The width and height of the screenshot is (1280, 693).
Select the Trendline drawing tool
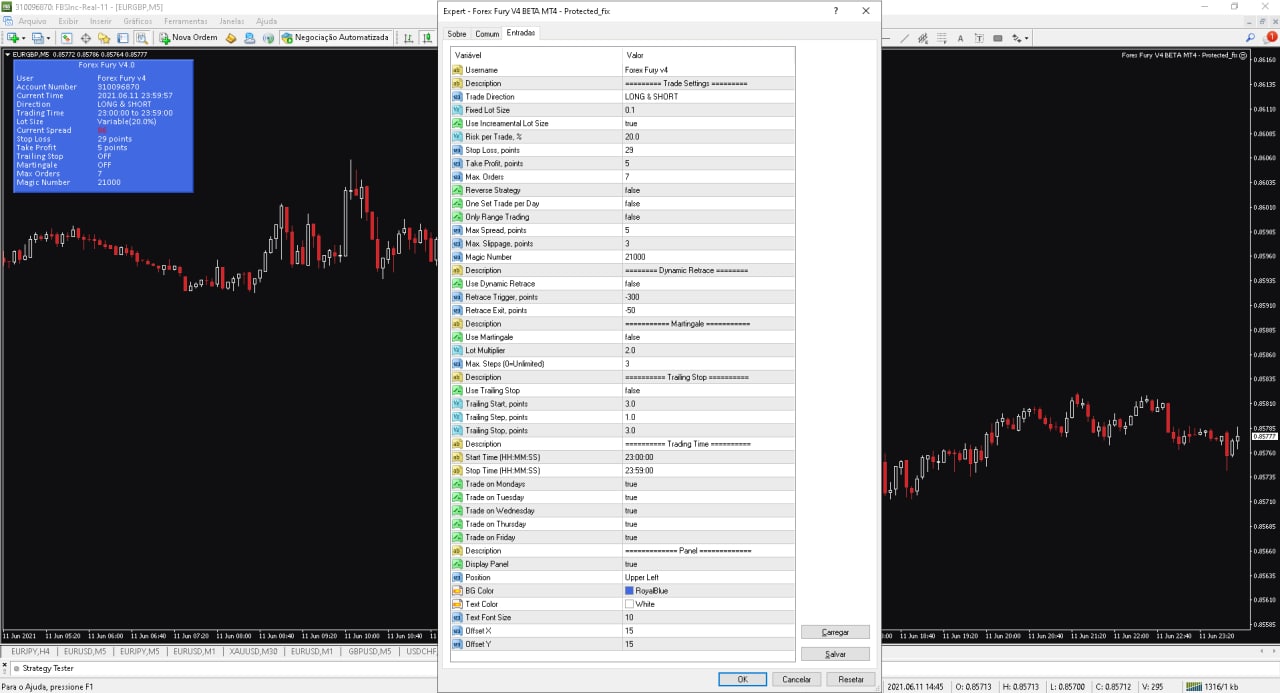905,37
